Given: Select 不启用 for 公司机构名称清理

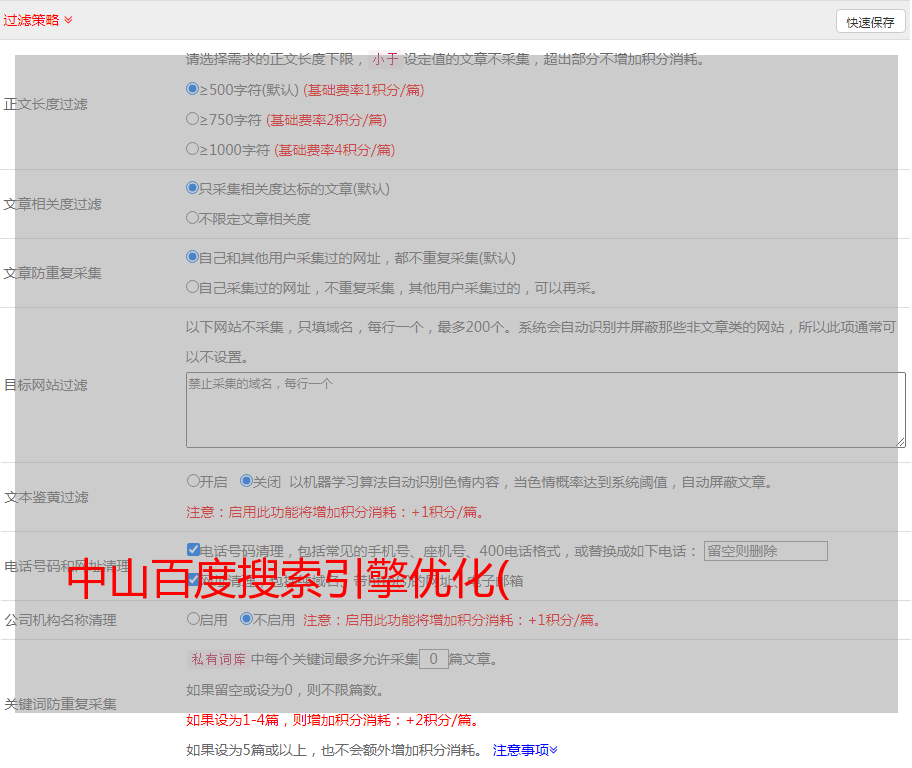Looking at the screenshot, I should 247,619.
